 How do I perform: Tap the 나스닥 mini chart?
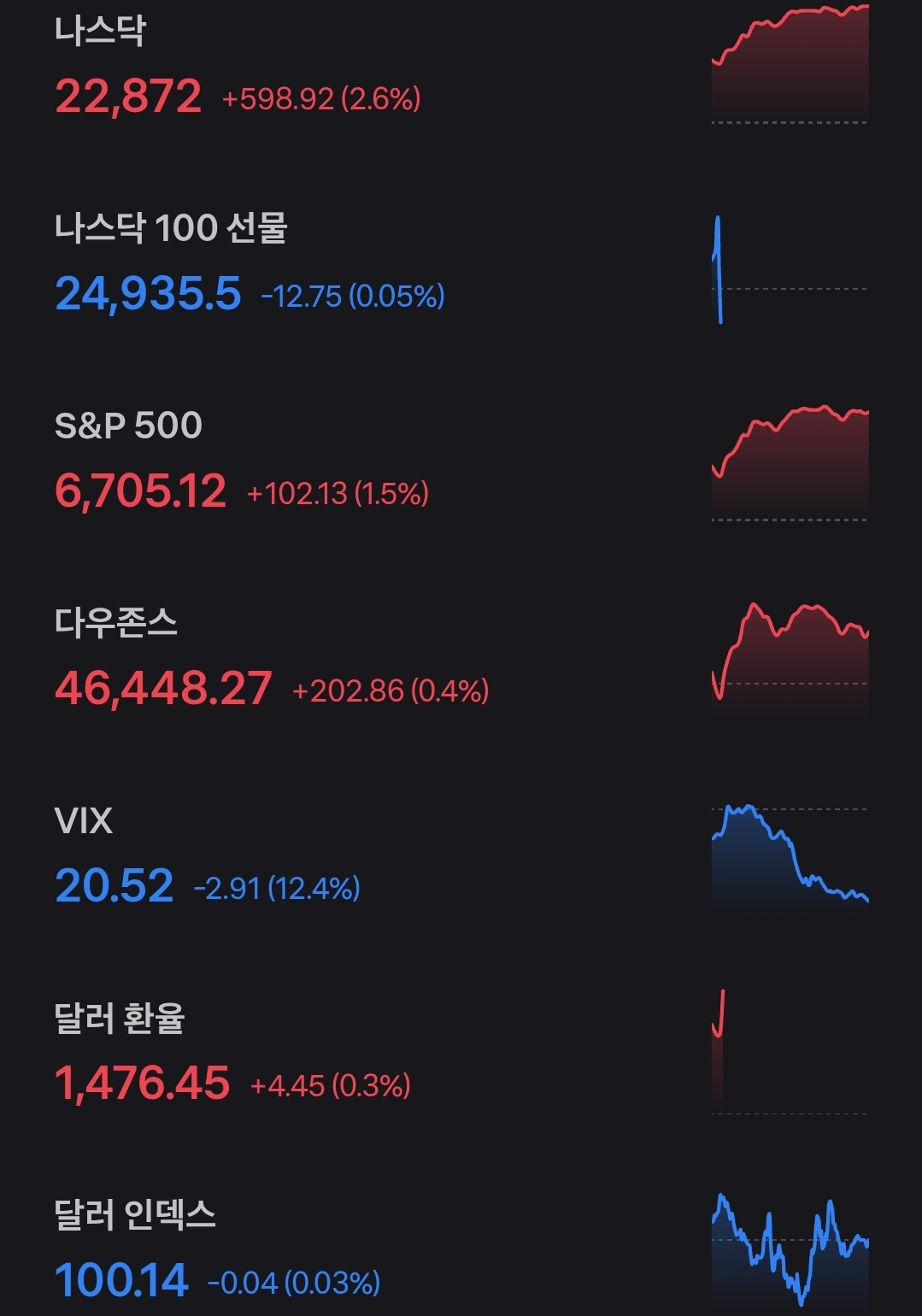click(x=790, y=66)
